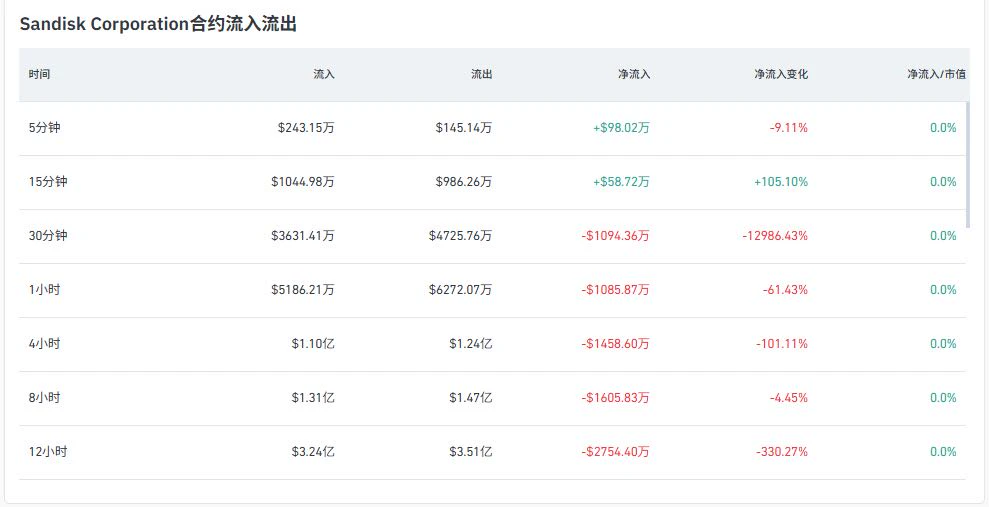Click the 0.0% value in 1小时 row
The image size is (989, 507).
coord(944,290)
